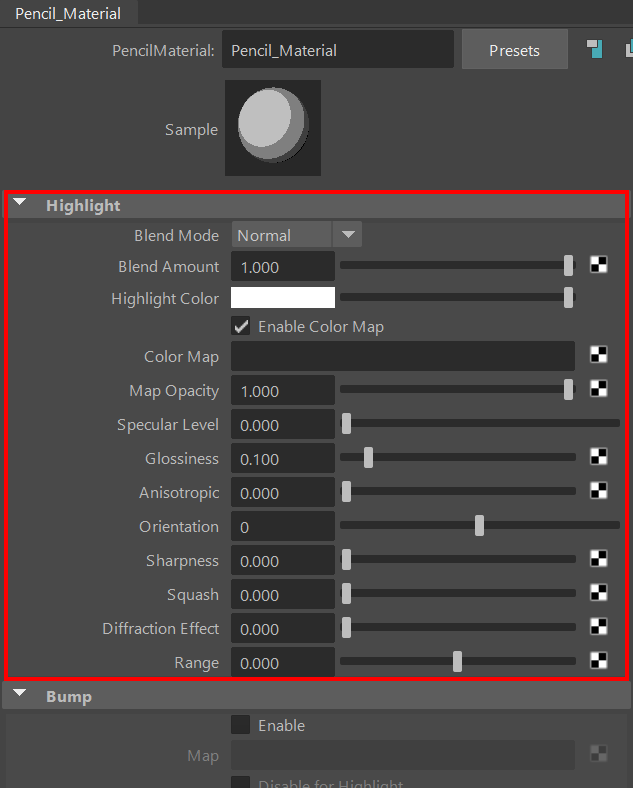Click the material Sample sphere preview
The image size is (633, 788).
273,128
